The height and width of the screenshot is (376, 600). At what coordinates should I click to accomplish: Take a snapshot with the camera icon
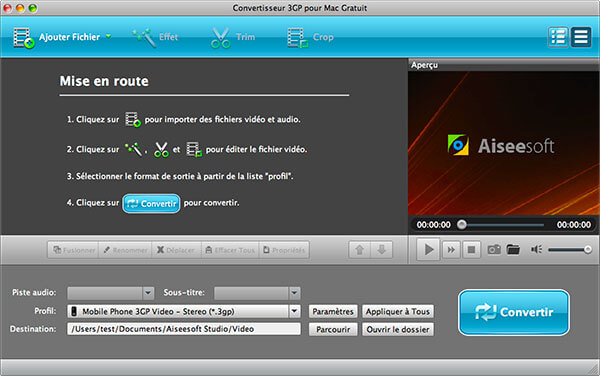tap(494, 250)
